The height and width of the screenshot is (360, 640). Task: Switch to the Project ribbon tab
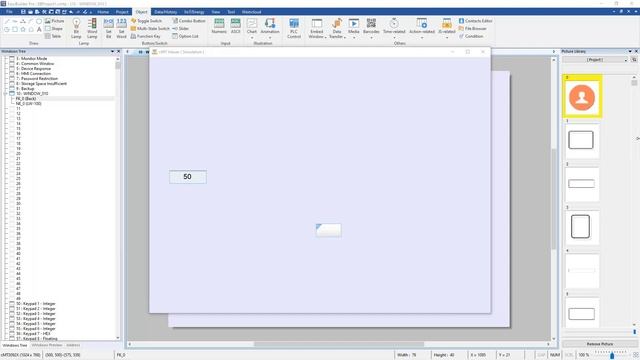click(x=122, y=12)
